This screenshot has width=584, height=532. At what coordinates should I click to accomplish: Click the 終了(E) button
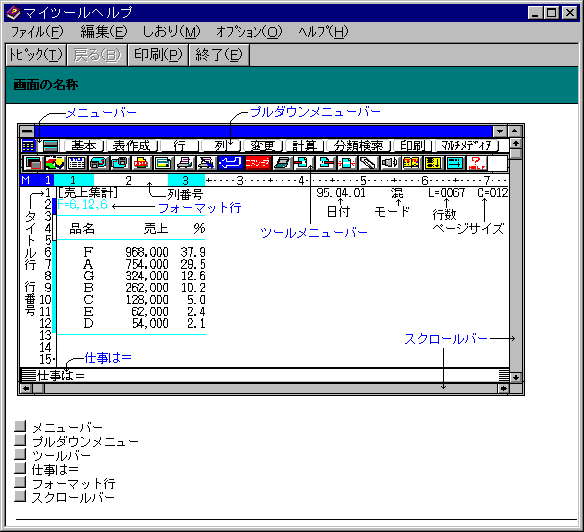pyautogui.click(x=219, y=55)
